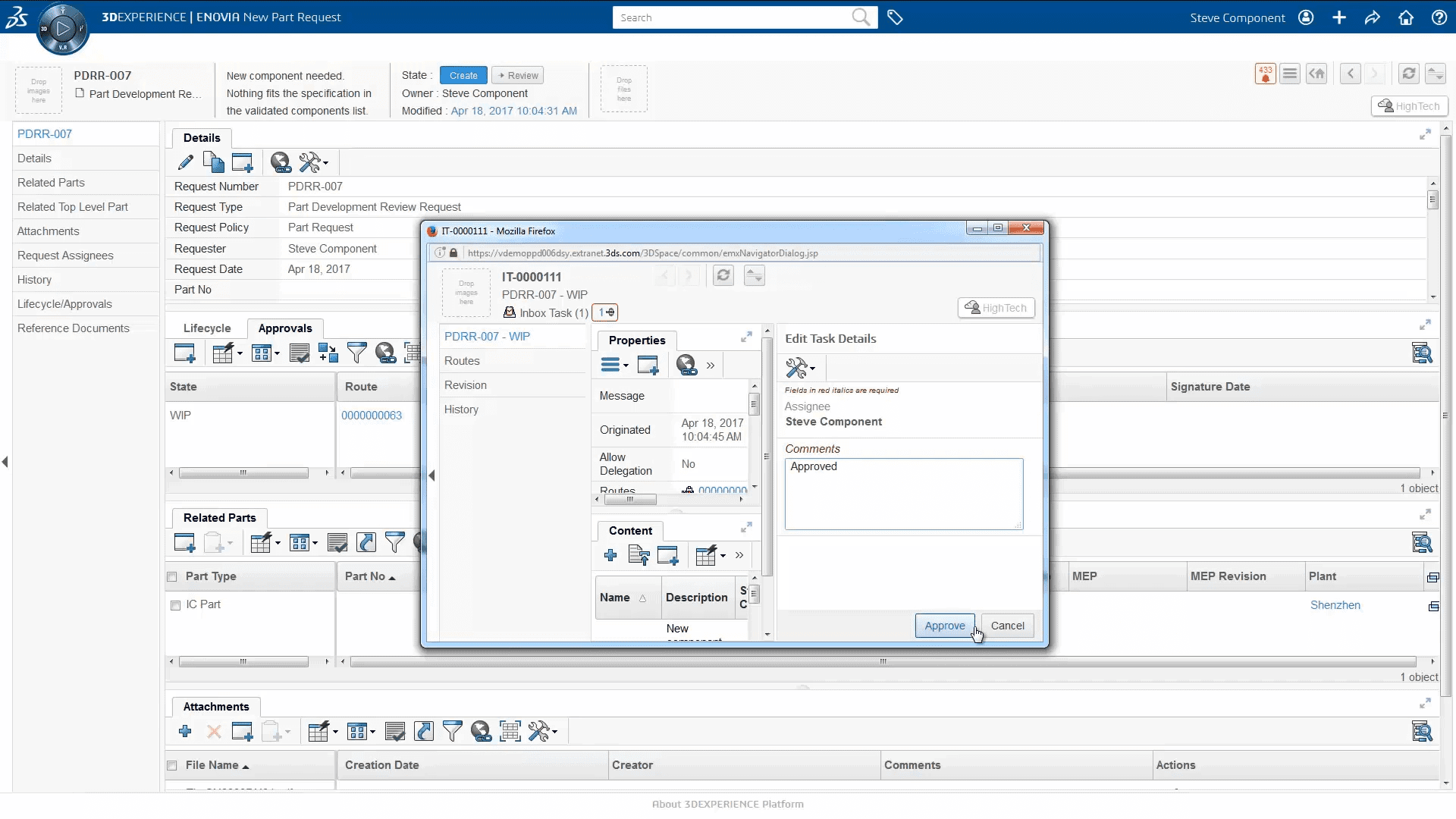Open the tools dropdown in Edit Task Details
Image resolution: width=1456 pixels, height=819 pixels.
pyautogui.click(x=801, y=369)
